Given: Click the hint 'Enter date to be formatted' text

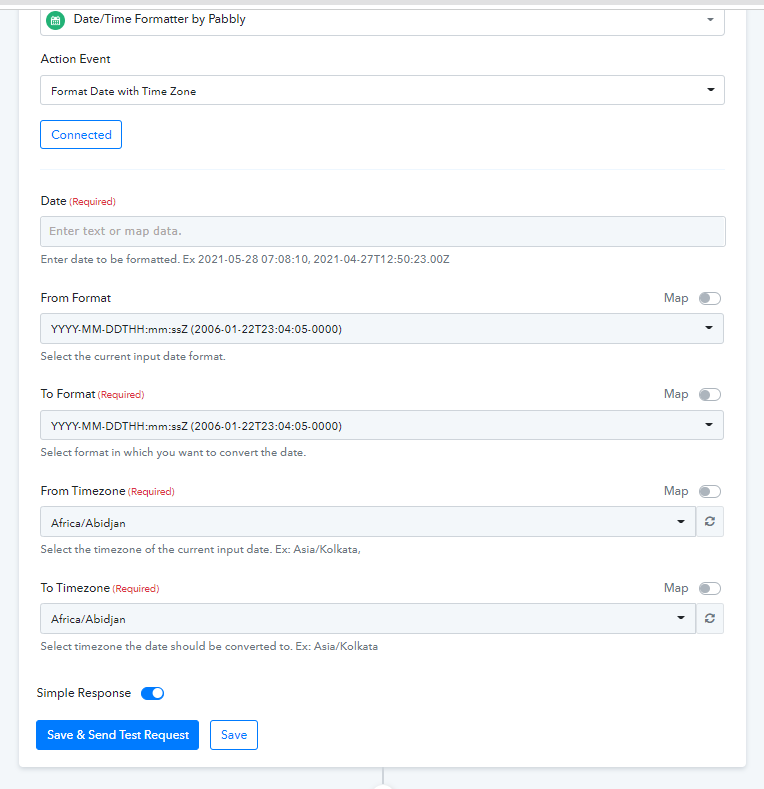Looking at the screenshot, I should [245, 259].
